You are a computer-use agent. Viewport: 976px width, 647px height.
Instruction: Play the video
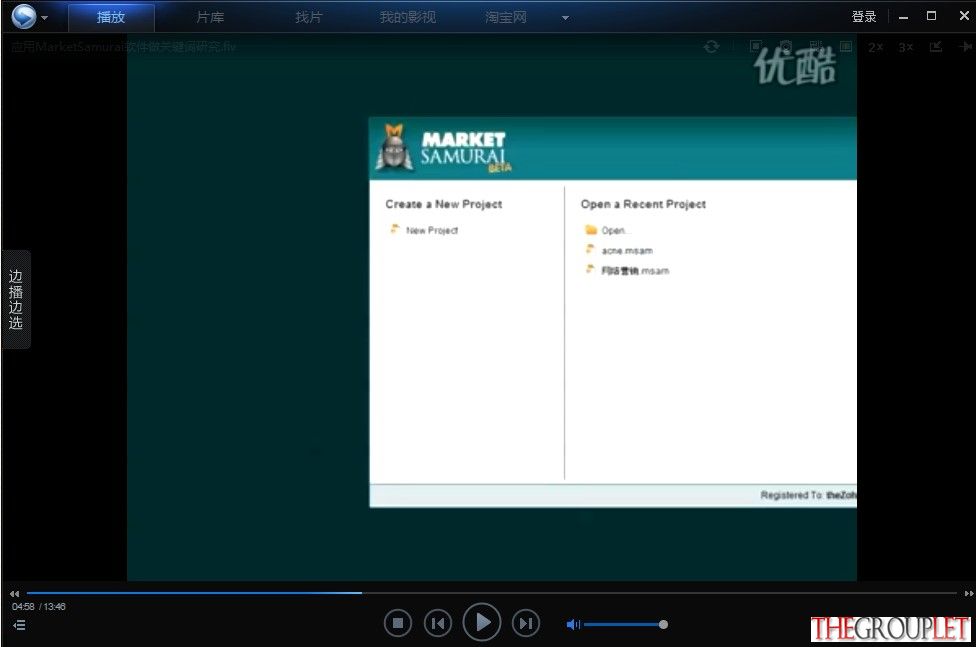(482, 622)
